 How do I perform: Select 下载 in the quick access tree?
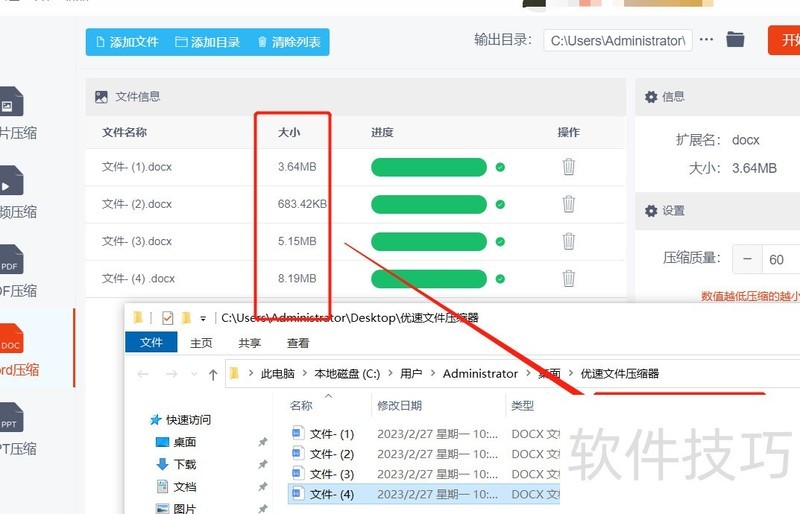click(185, 464)
